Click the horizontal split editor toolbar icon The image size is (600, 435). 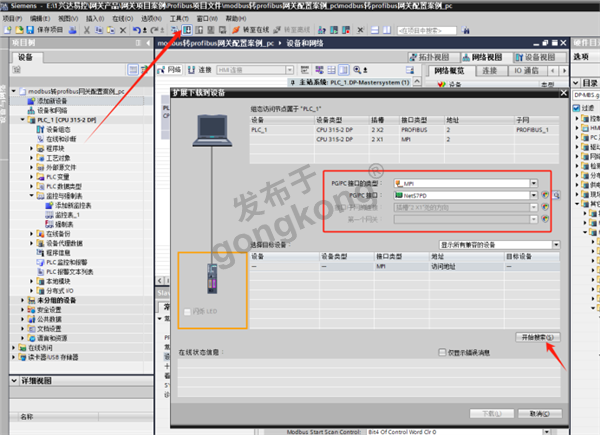(375, 30)
